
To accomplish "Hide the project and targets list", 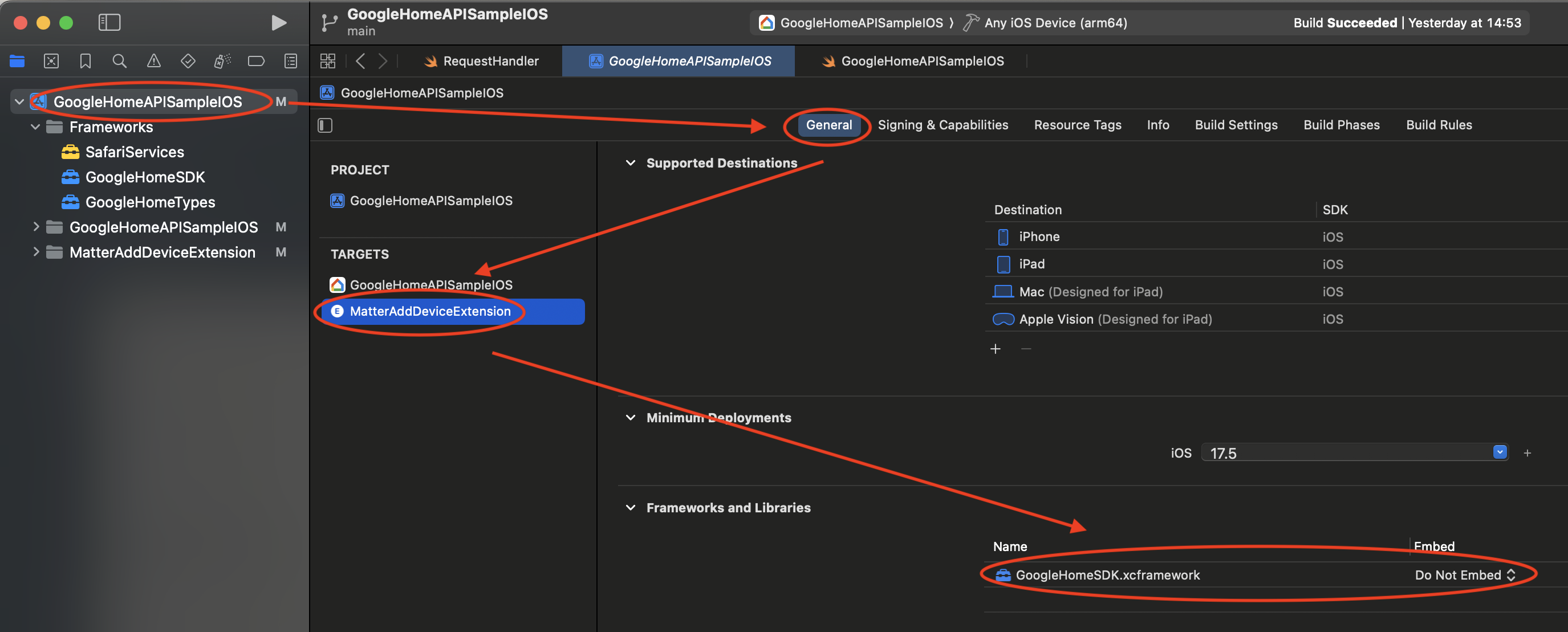I will (x=325, y=125).
